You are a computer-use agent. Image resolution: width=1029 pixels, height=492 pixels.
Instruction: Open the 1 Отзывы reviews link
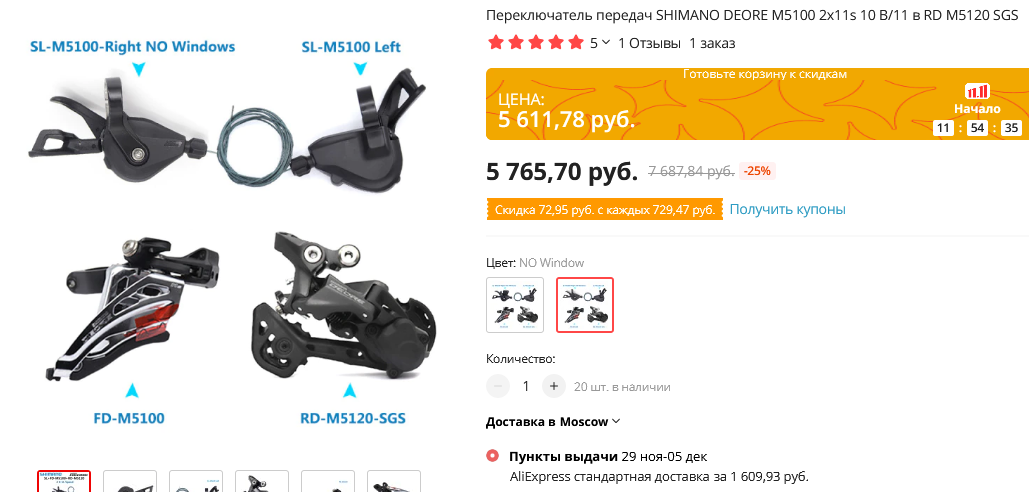(x=650, y=43)
